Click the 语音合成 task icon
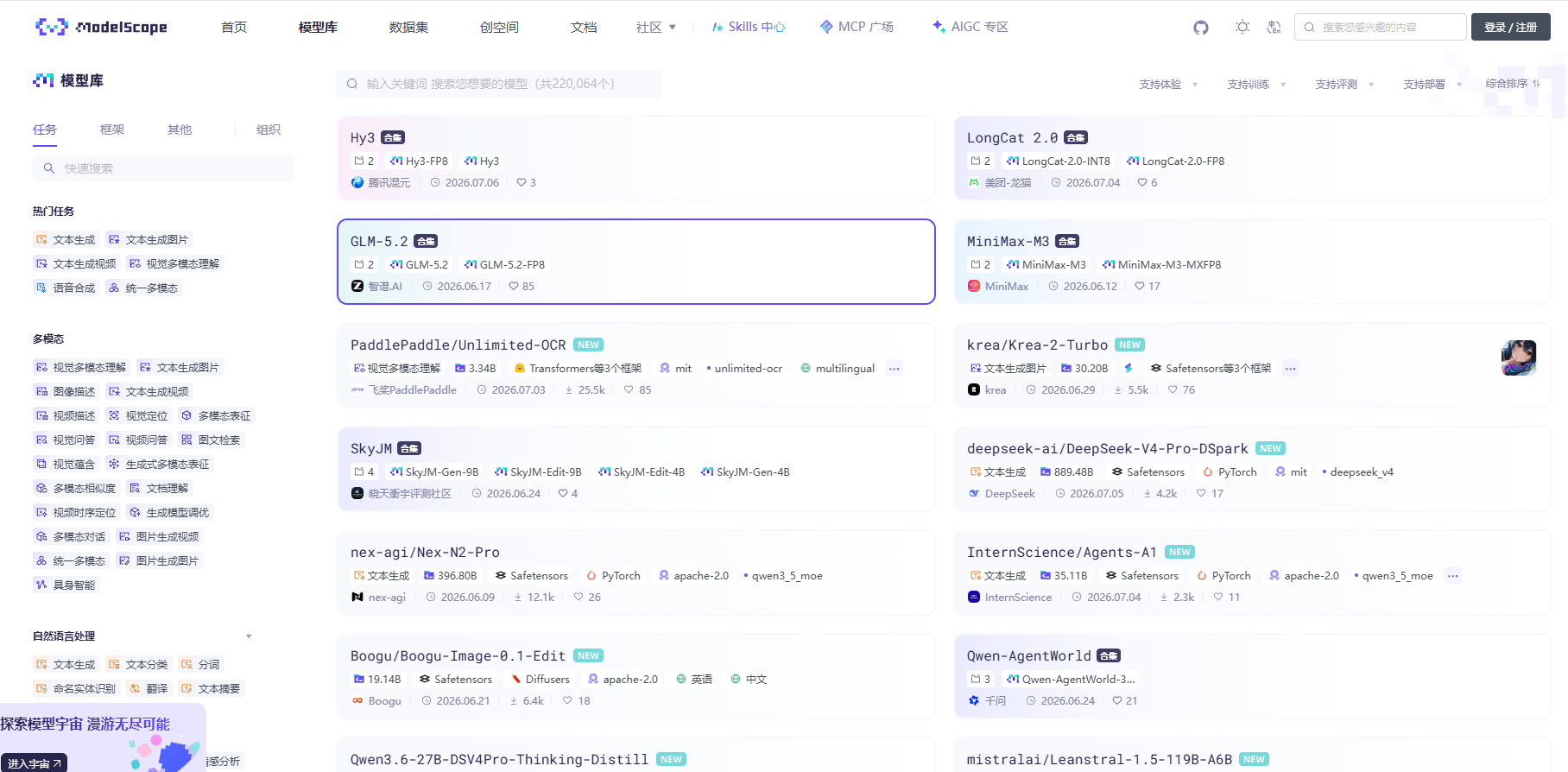1568x772 pixels. [41, 288]
